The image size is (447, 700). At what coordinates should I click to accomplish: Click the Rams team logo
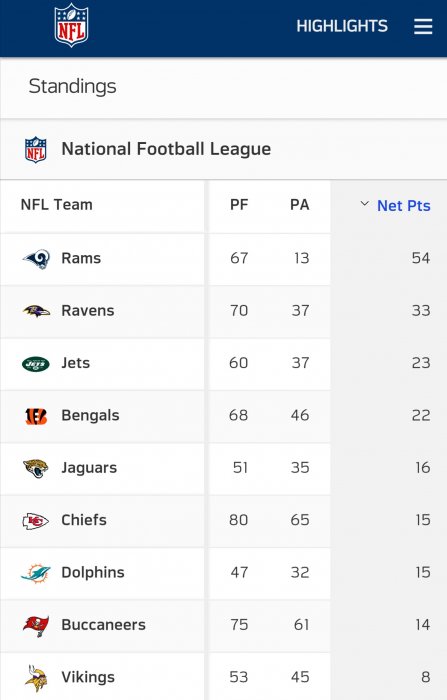point(36,259)
